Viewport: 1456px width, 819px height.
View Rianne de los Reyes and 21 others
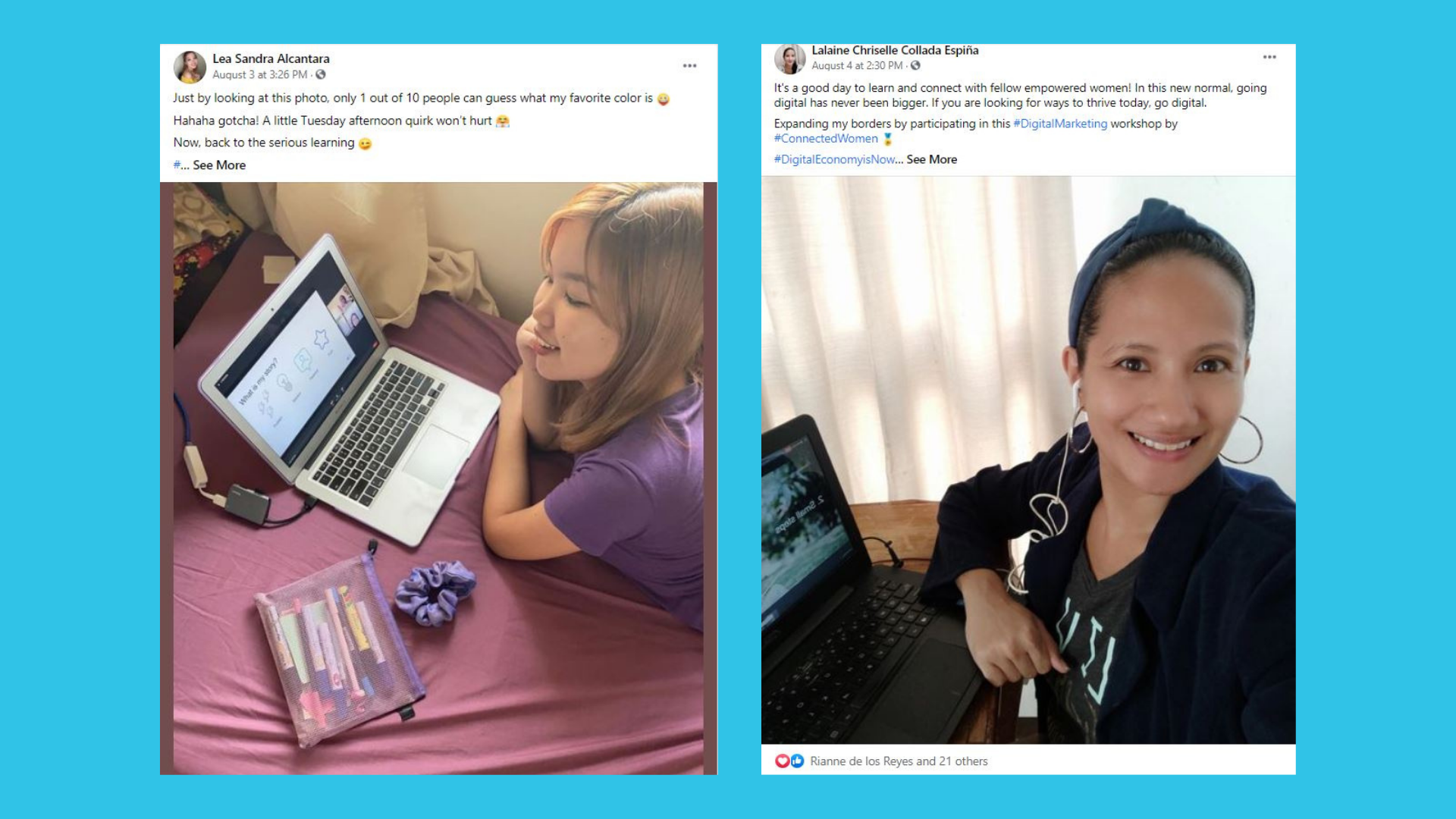[899, 761]
